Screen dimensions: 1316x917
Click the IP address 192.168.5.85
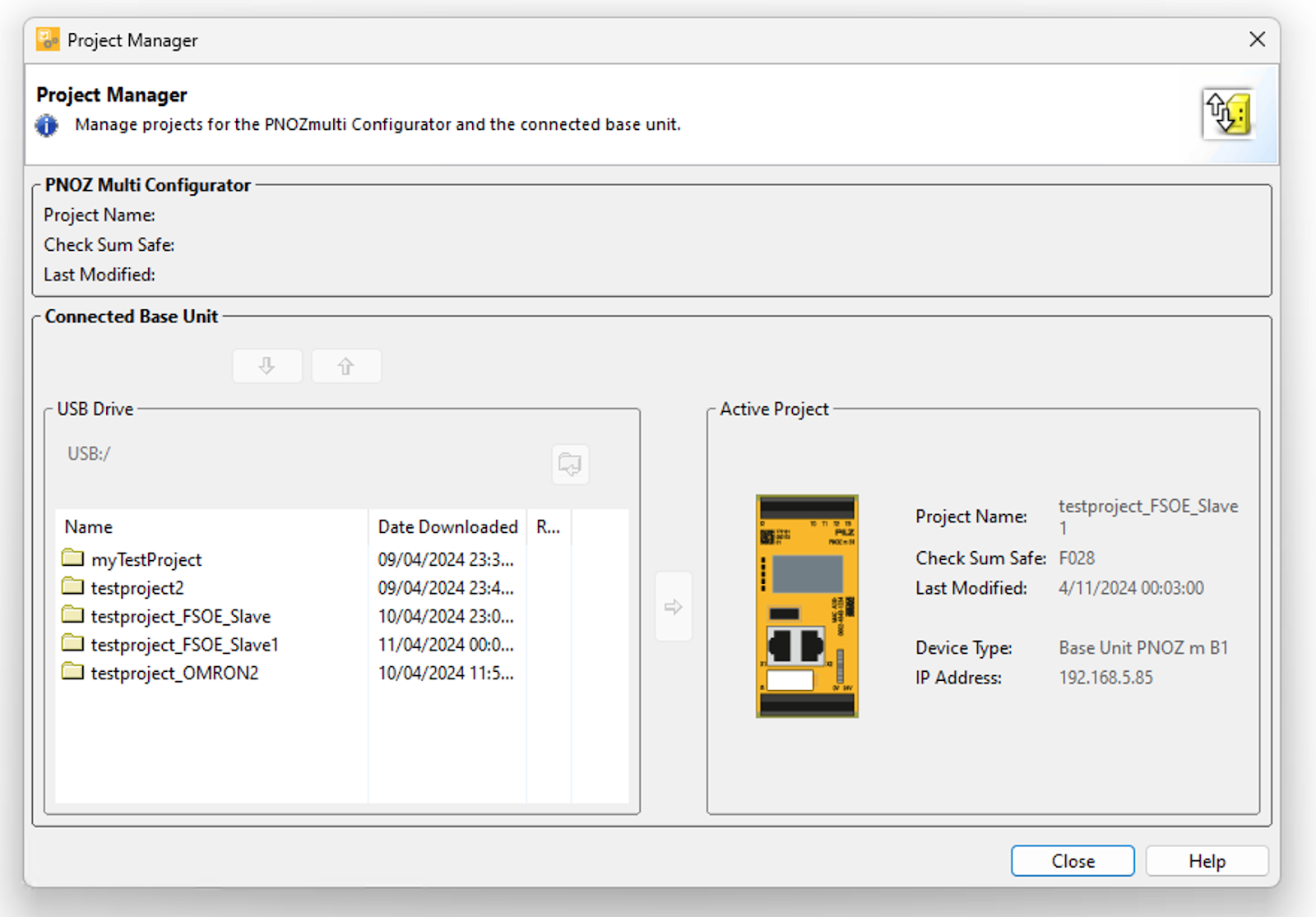tap(1105, 678)
